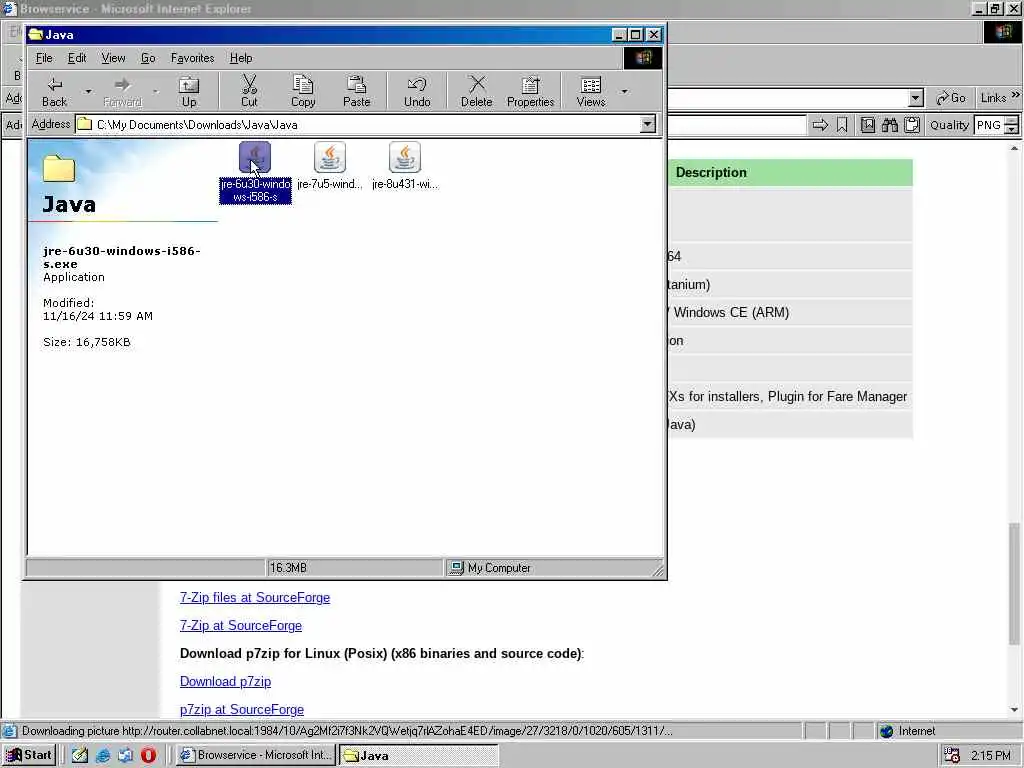Click the Windows CE (ARM) table cell
The width and height of the screenshot is (1024, 768).
(790, 312)
